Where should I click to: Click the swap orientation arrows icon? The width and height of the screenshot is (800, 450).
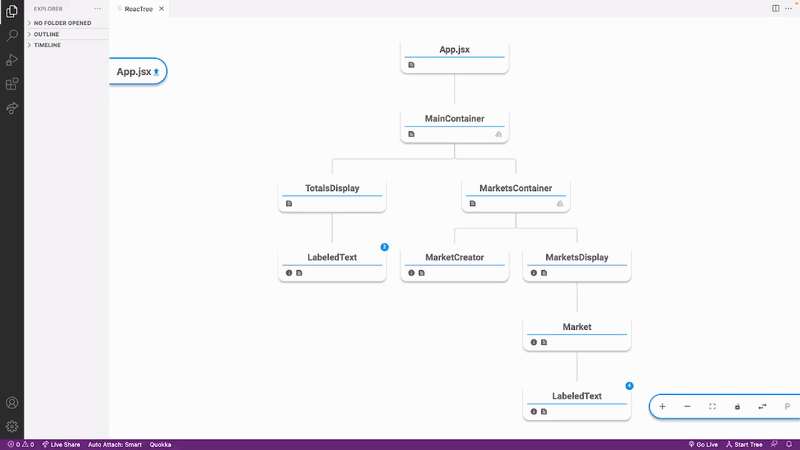click(762, 407)
